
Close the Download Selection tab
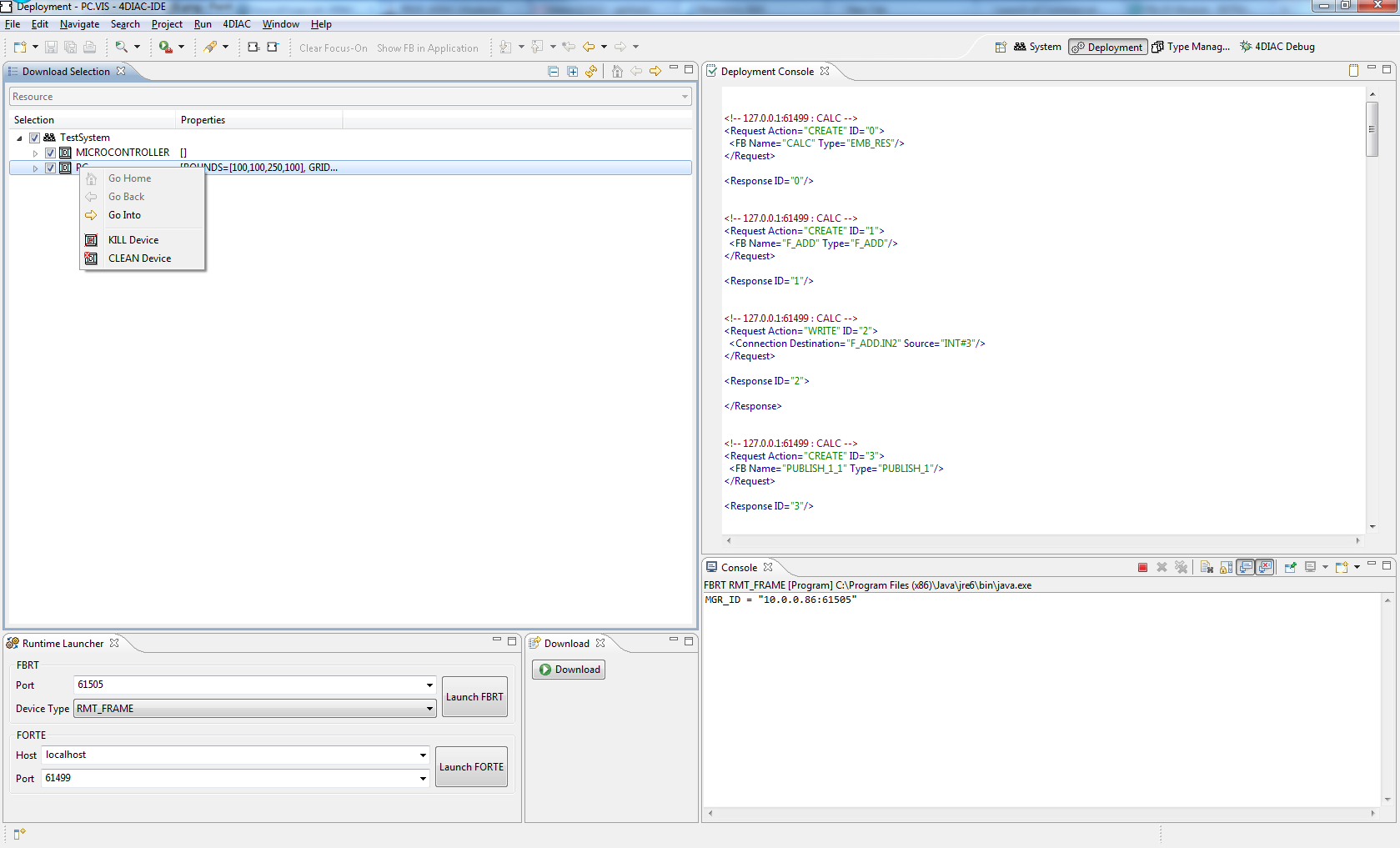pyautogui.click(x=121, y=71)
